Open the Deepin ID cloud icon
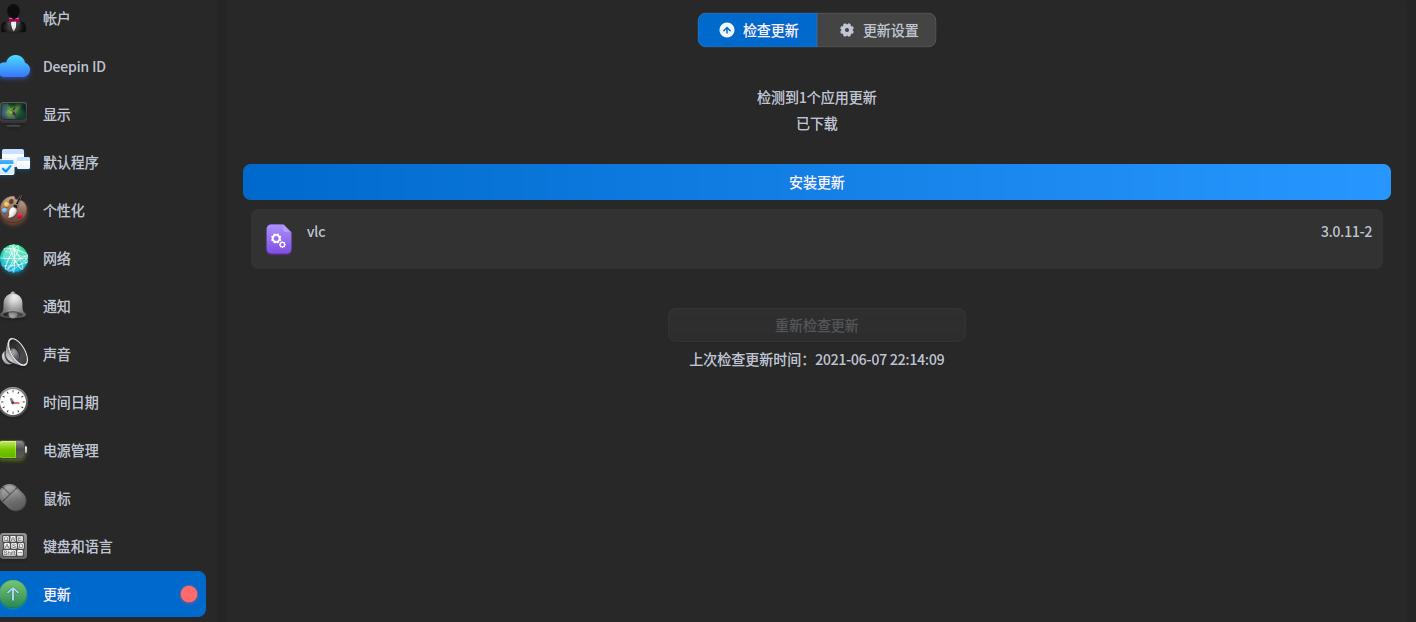Screen dimensions: 1416x622 coord(14,67)
